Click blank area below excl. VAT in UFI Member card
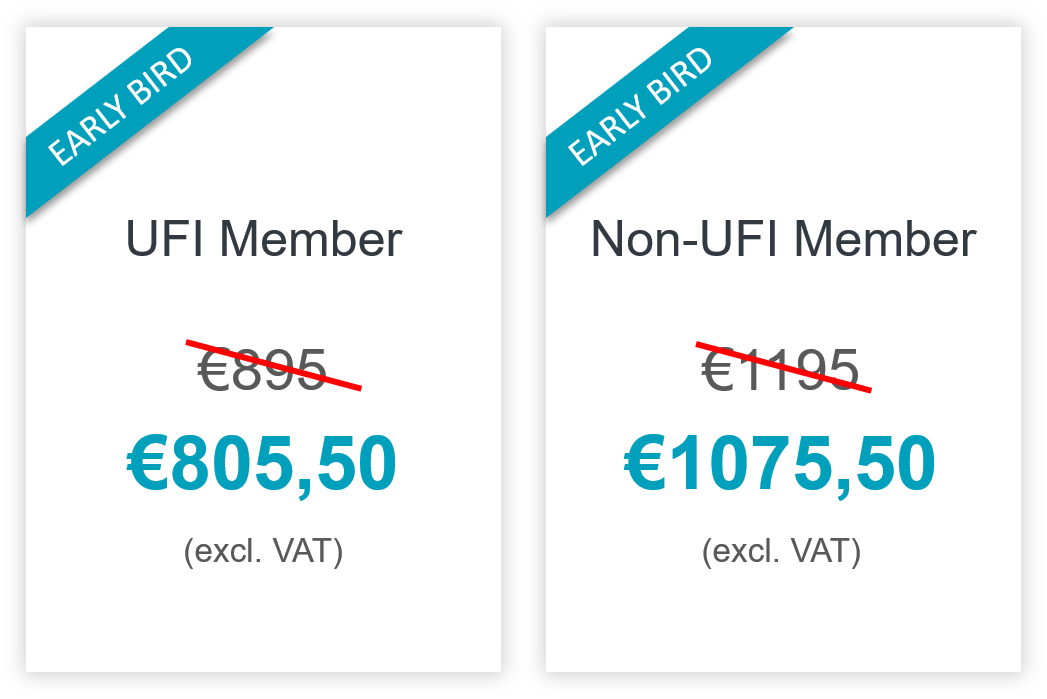Screen dimensions: 1047x699 pos(263,620)
